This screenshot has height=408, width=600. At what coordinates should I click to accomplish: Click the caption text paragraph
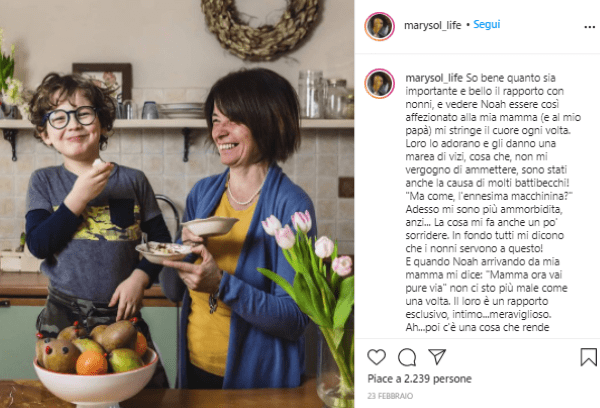(x=493, y=202)
